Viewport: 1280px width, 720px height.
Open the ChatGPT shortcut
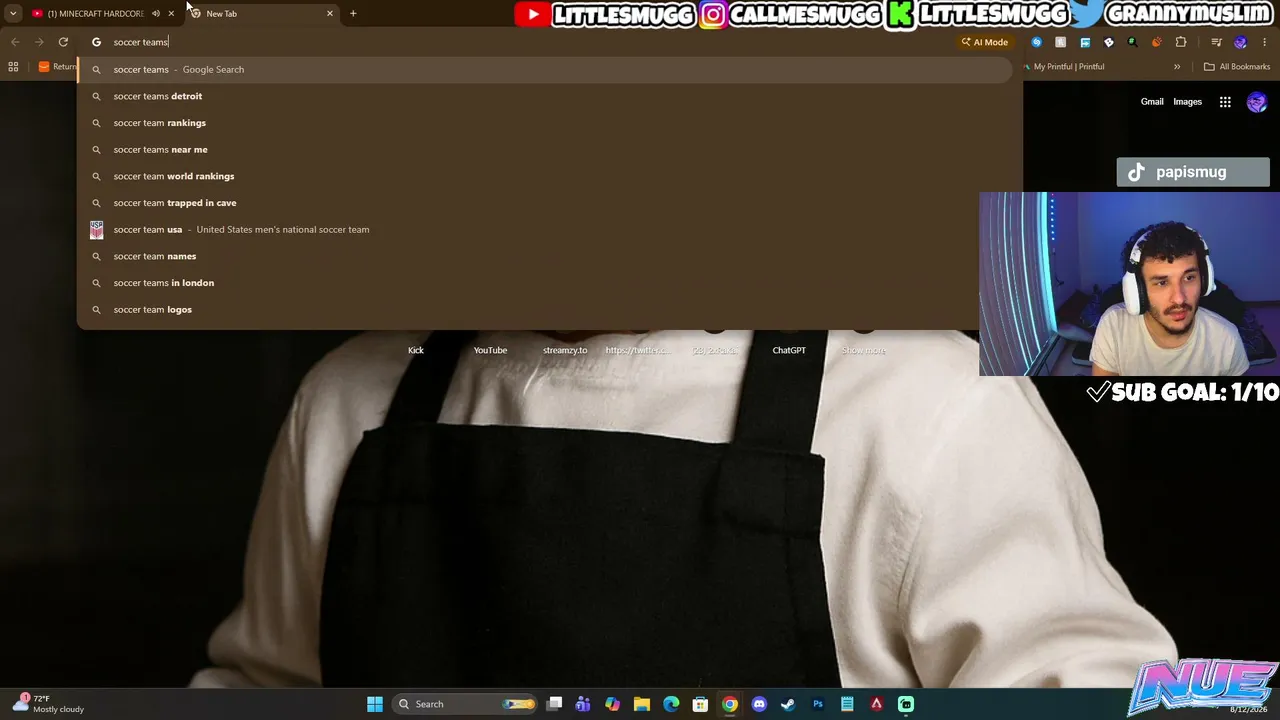789,350
